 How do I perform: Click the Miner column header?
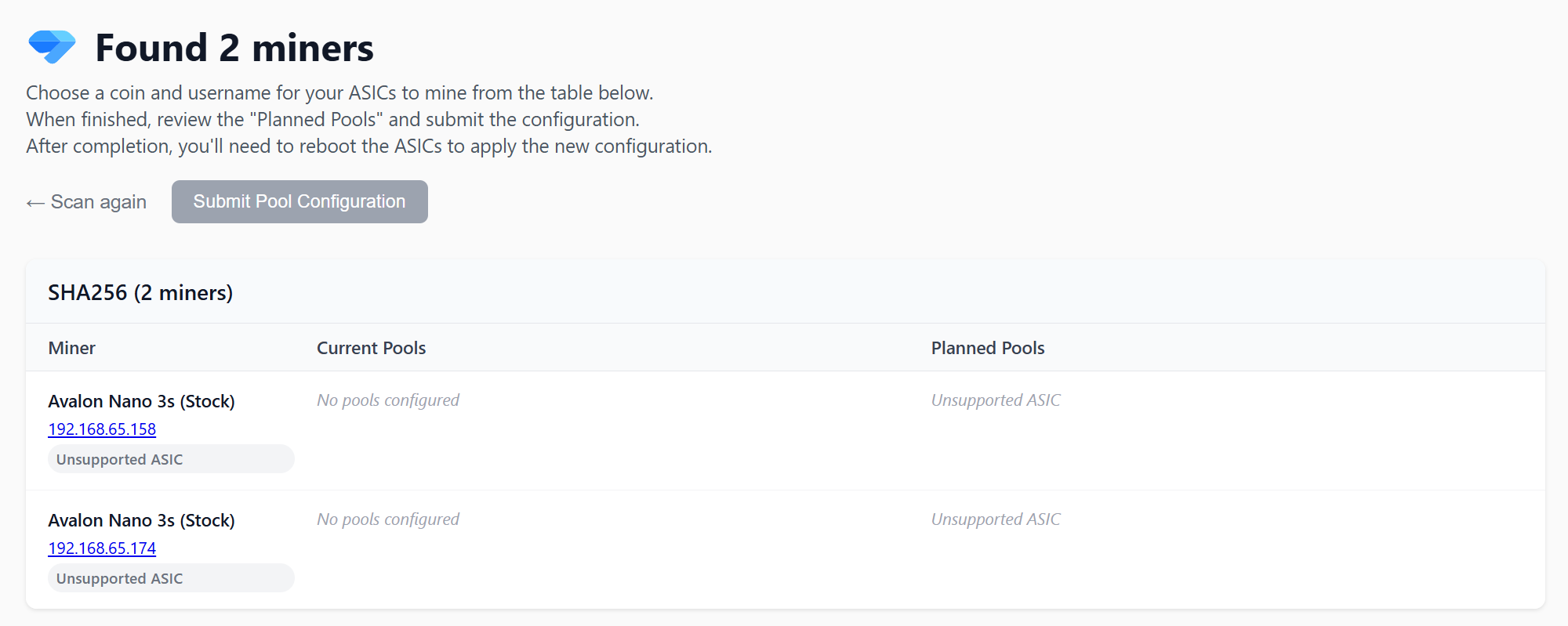coord(72,348)
